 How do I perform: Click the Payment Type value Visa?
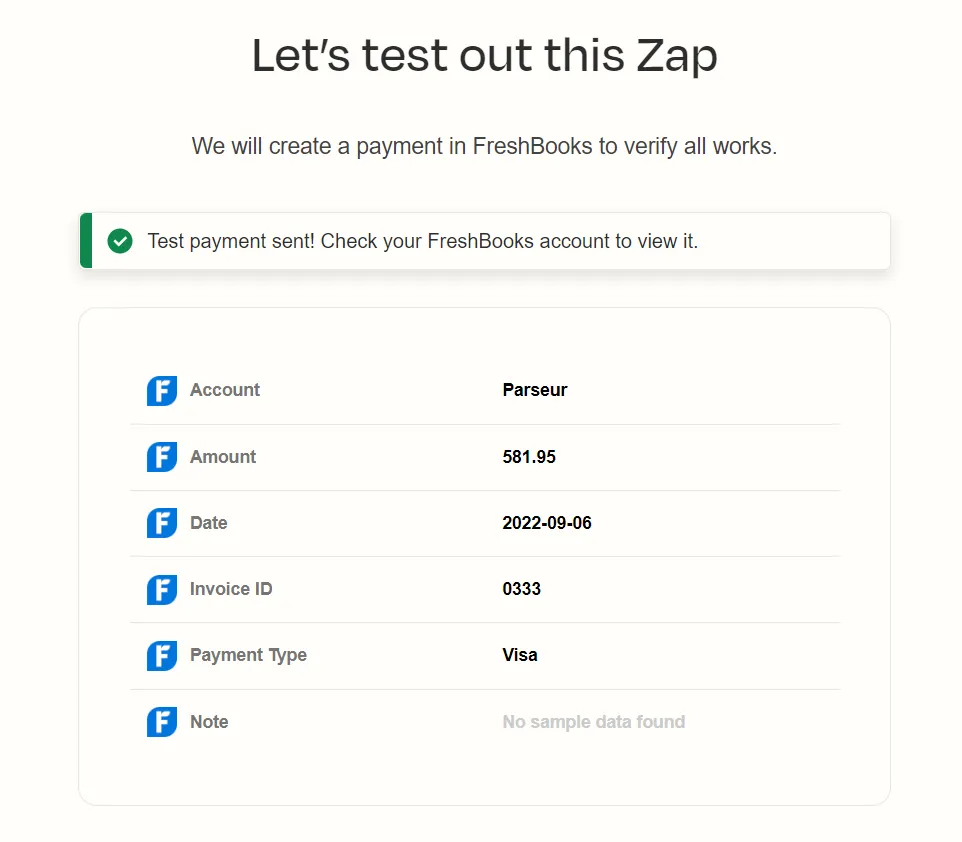(520, 655)
